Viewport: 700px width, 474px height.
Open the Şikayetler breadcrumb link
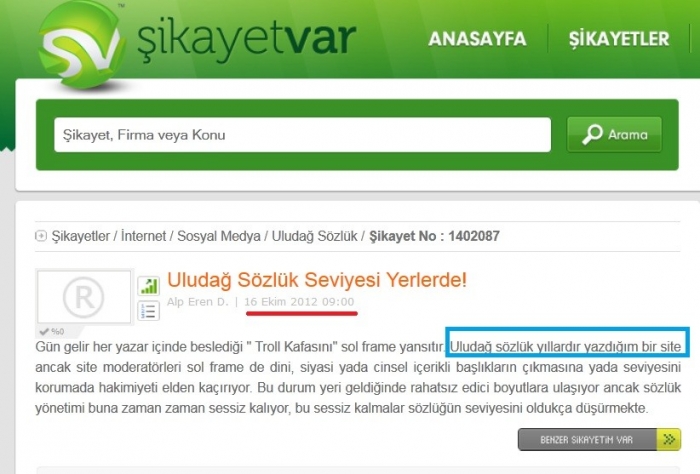click(x=80, y=236)
